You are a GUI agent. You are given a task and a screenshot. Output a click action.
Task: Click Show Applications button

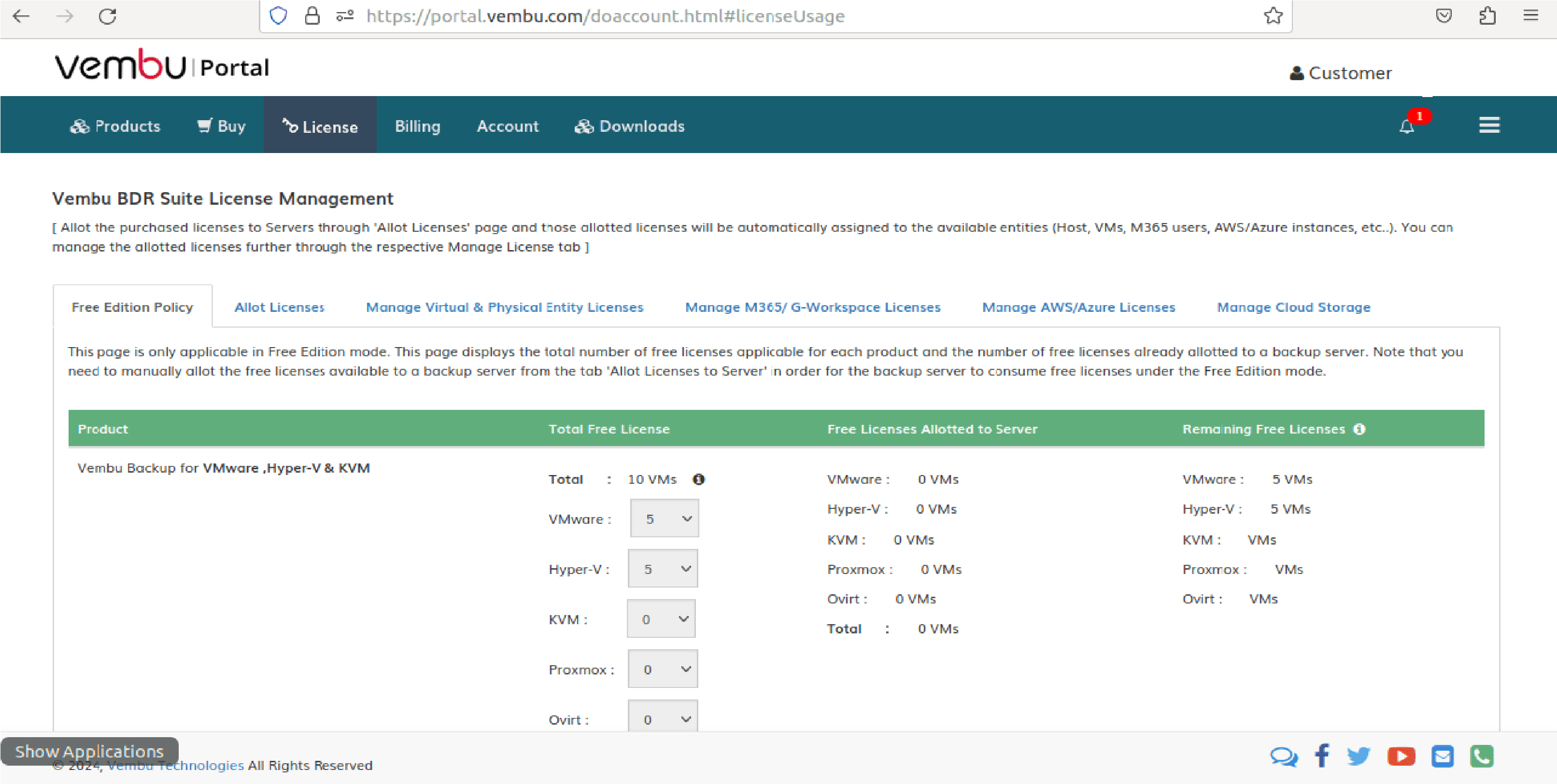tap(89, 751)
